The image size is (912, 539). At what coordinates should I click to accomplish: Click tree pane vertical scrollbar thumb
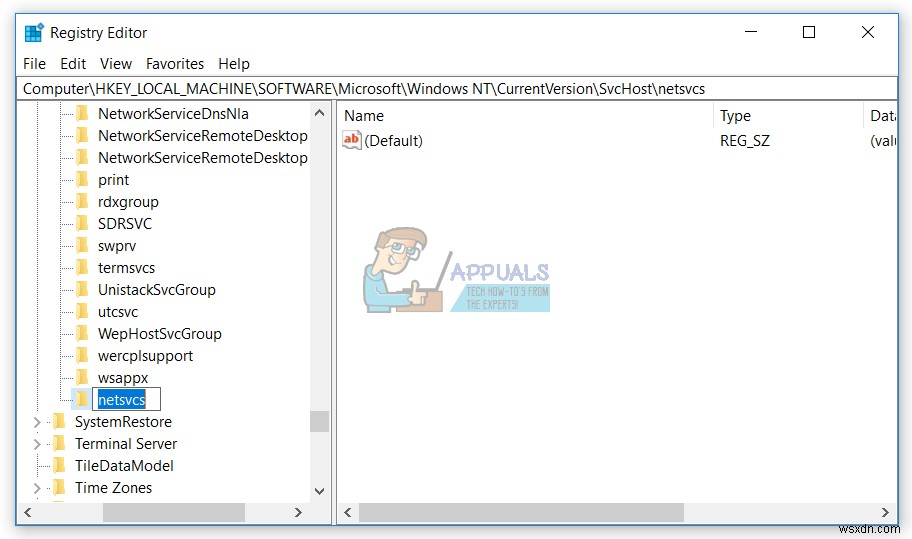(x=319, y=422)
